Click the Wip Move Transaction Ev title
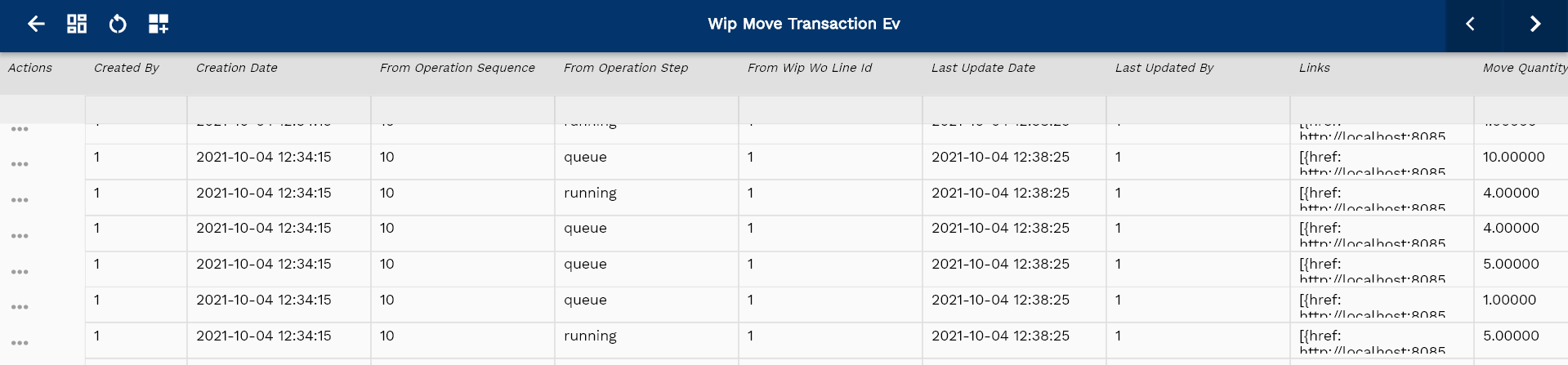1568x365 pixels. (x=804, y=24)
